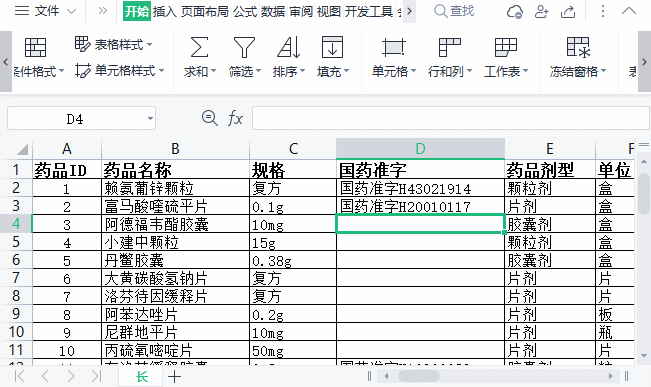Click the 查找 search box
The width and height of the screenshot is (651, 387).
pyautogui.click(x=454, y=11)
